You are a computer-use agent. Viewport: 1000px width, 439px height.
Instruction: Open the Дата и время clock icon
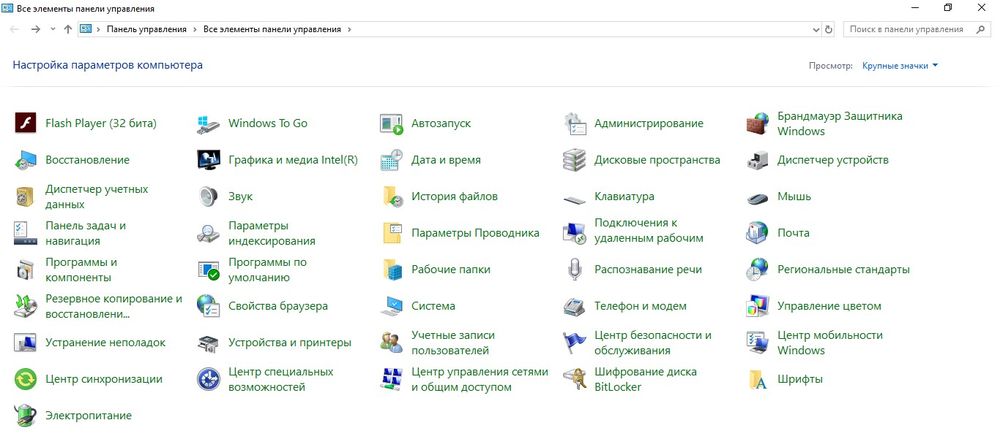[x=392, y=160]
